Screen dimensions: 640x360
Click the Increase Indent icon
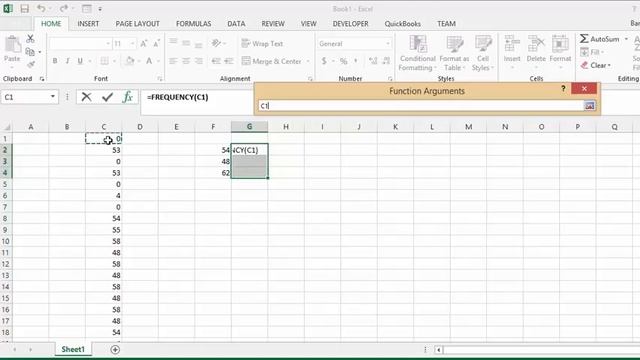pos(229,61)
